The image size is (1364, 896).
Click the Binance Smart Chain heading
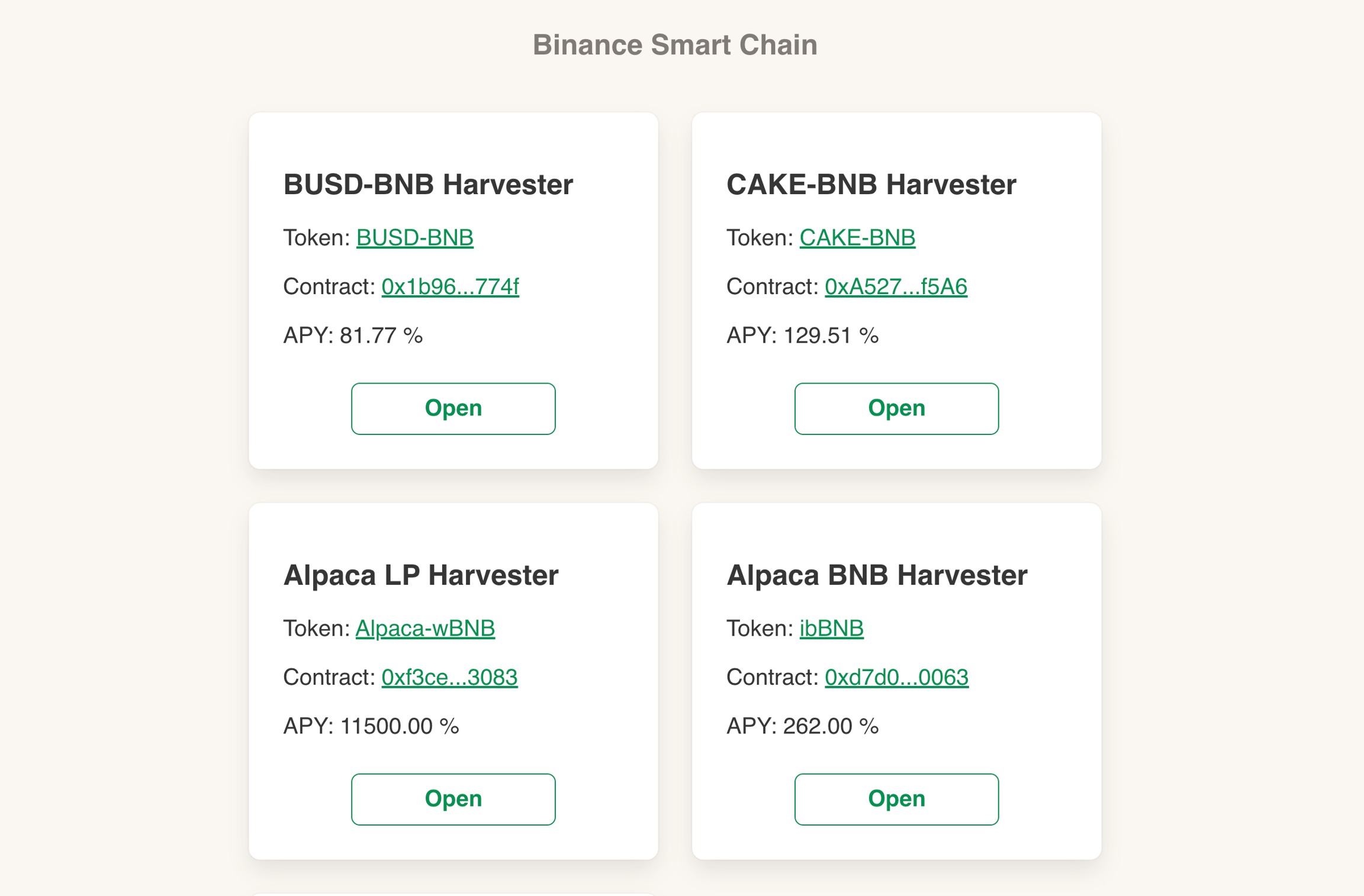pyautogui.click(x=675, y=45)
